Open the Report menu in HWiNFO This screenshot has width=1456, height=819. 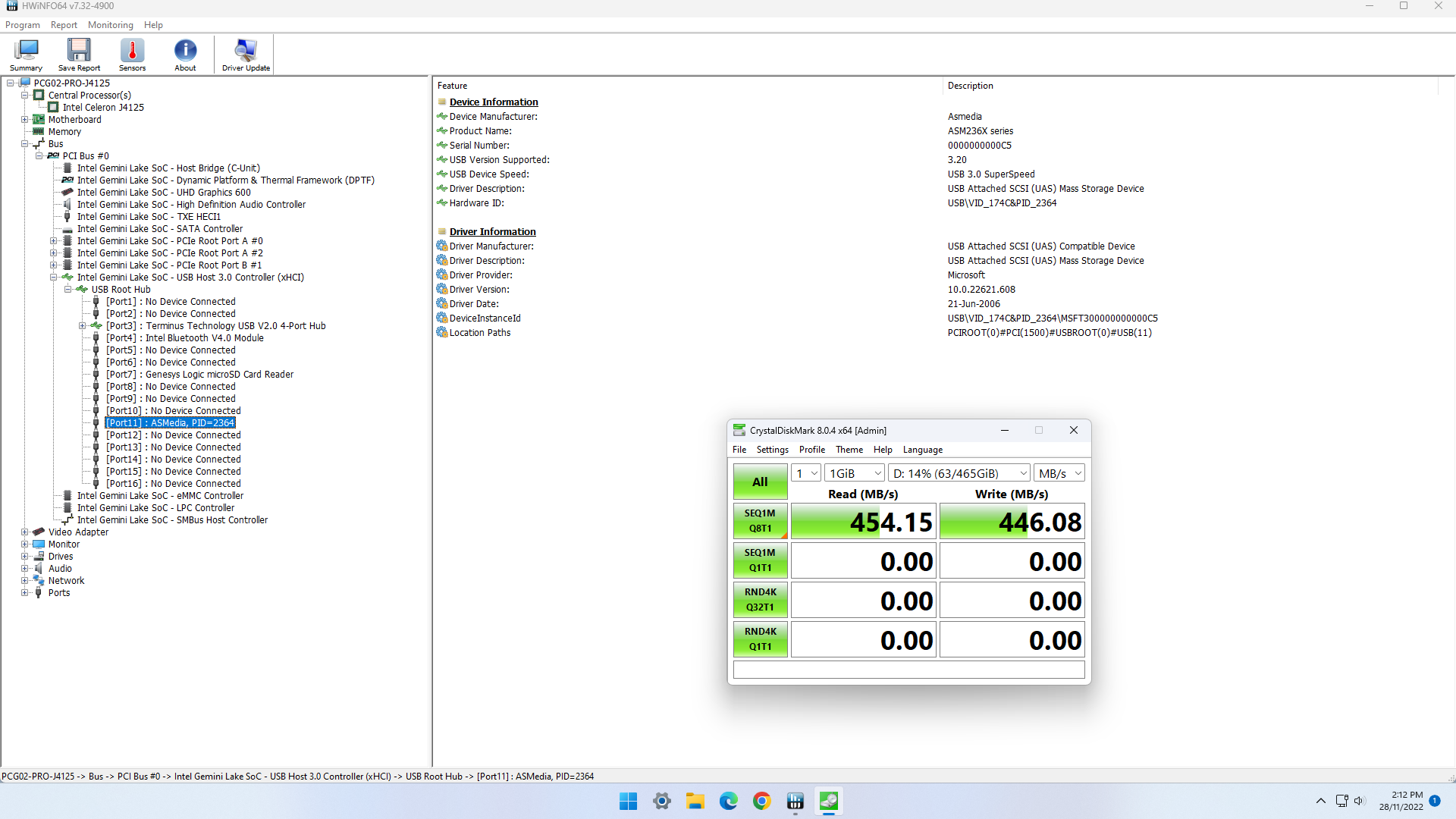click(64, 25)
